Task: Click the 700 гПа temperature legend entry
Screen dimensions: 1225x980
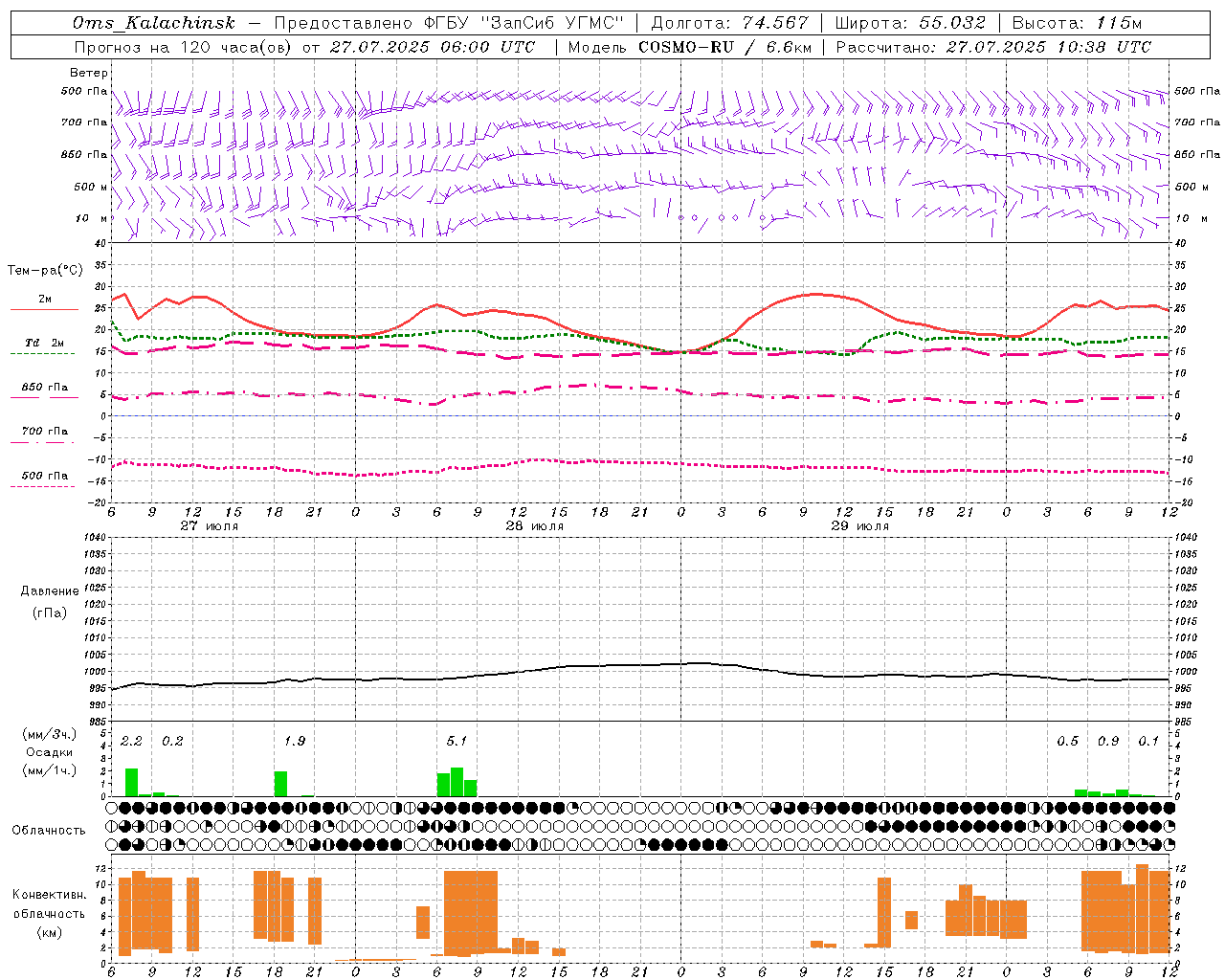Action: [x=45, y=432]
